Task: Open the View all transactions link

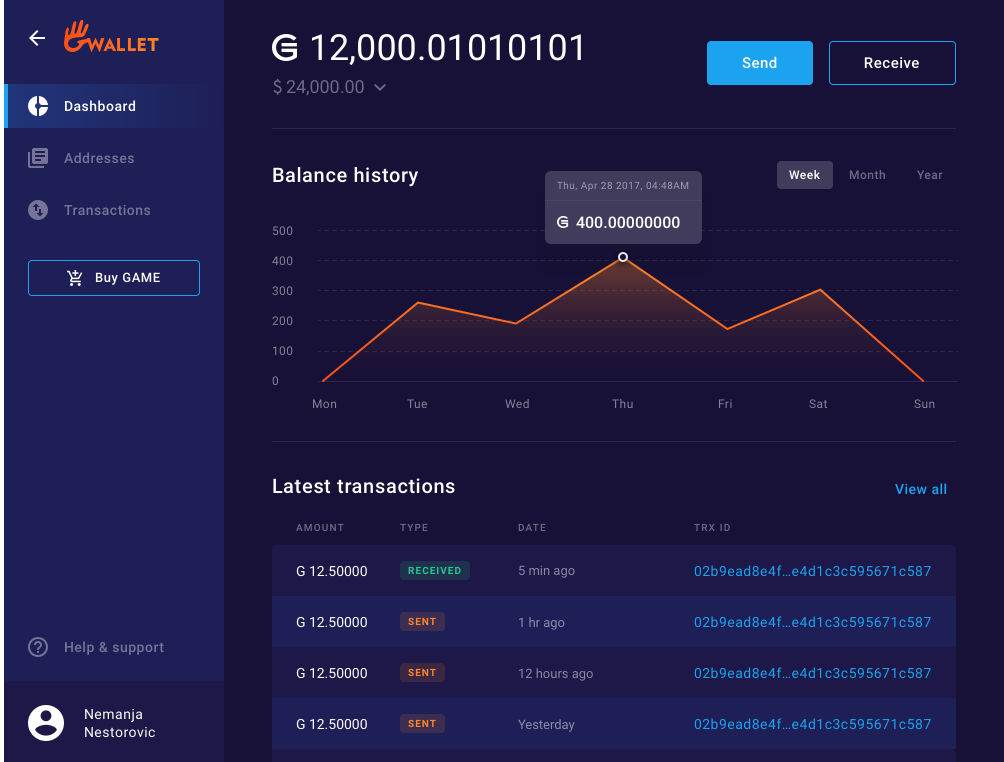Action: pos(921,489)
